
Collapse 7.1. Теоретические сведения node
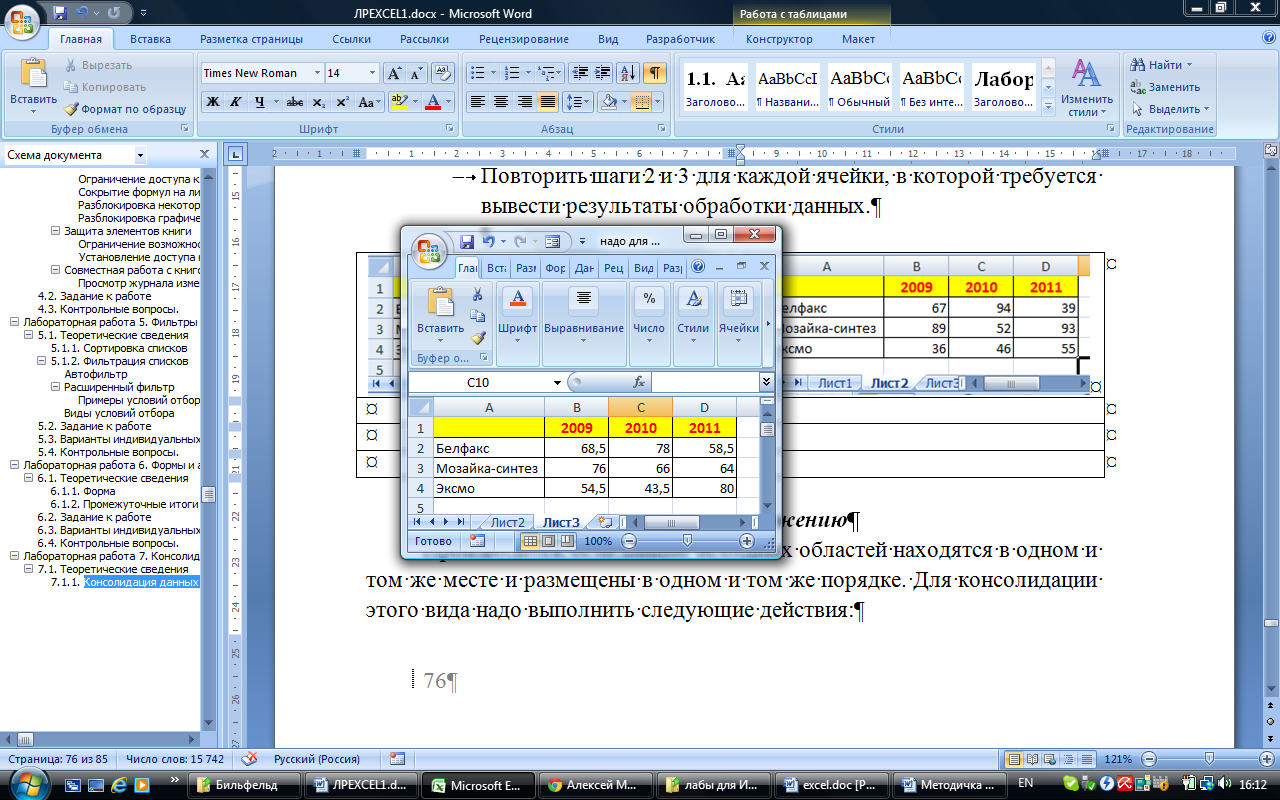(x=28, y=569)
